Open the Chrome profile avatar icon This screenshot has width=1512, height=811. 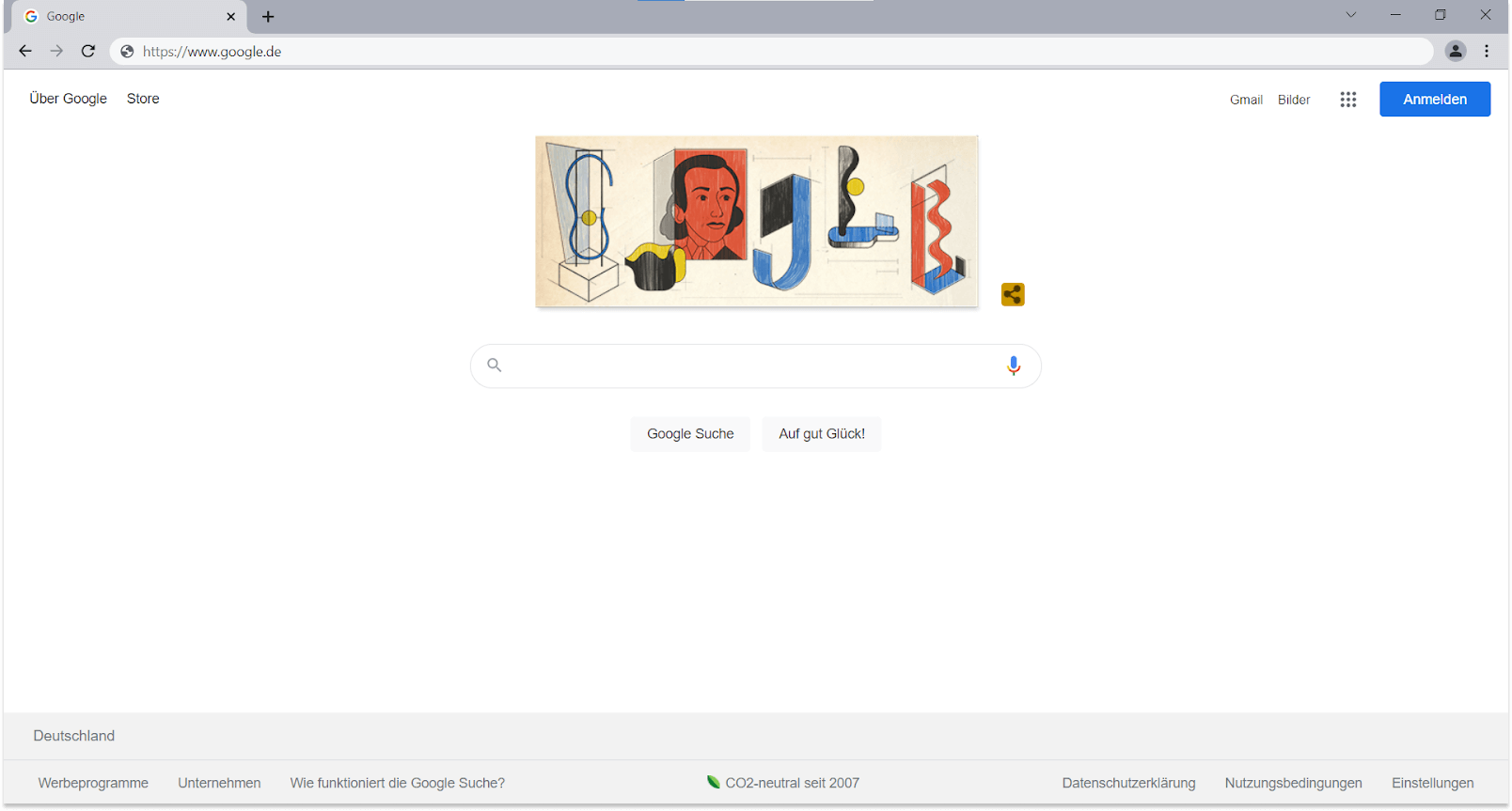[1455, 52]
